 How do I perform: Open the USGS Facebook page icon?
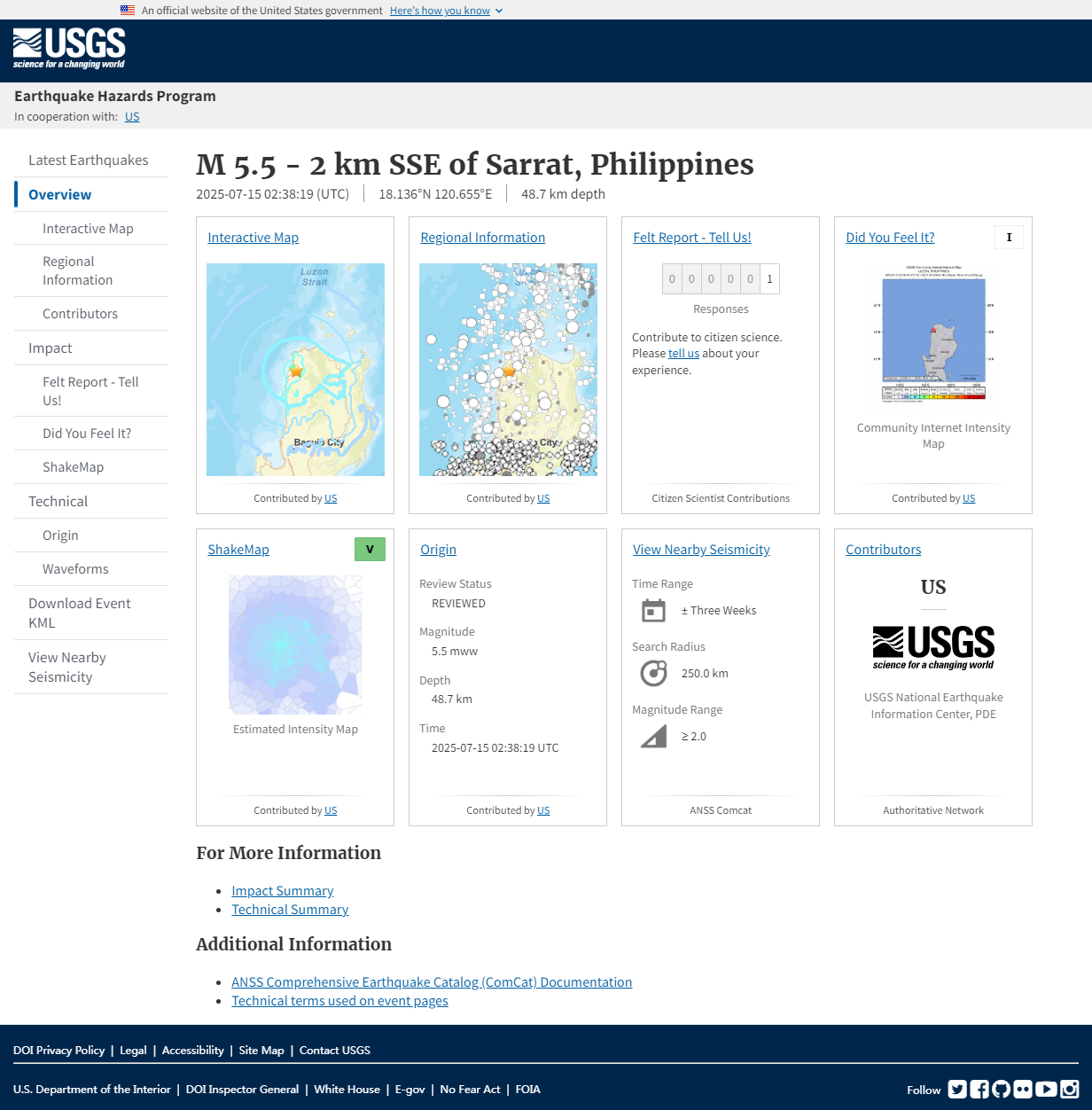(x=979, y=1090)
